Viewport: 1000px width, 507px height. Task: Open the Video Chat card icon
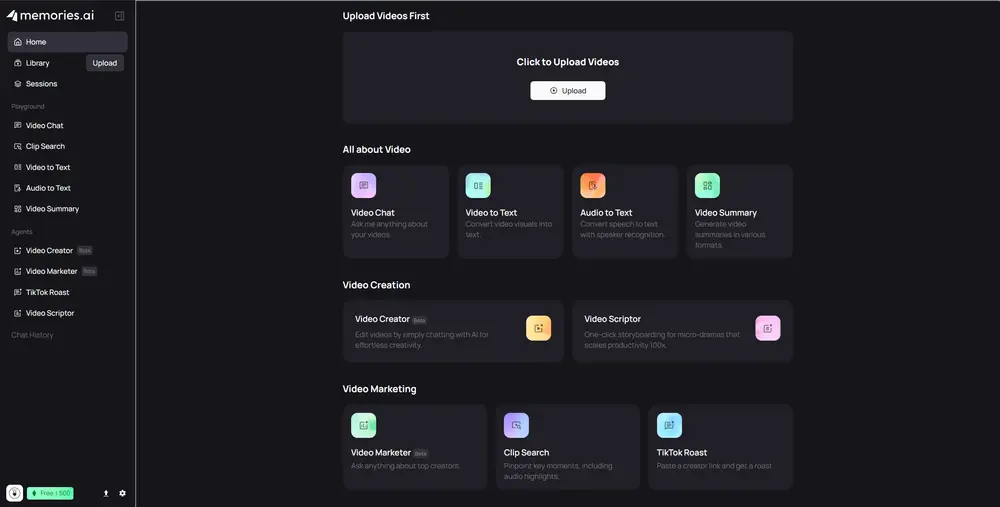(x=364, y=185)
